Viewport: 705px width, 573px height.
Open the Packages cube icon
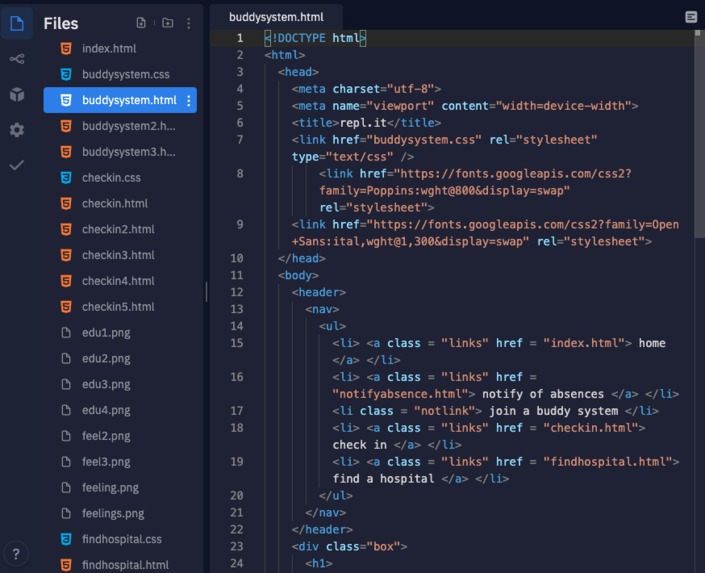[17, 94]
